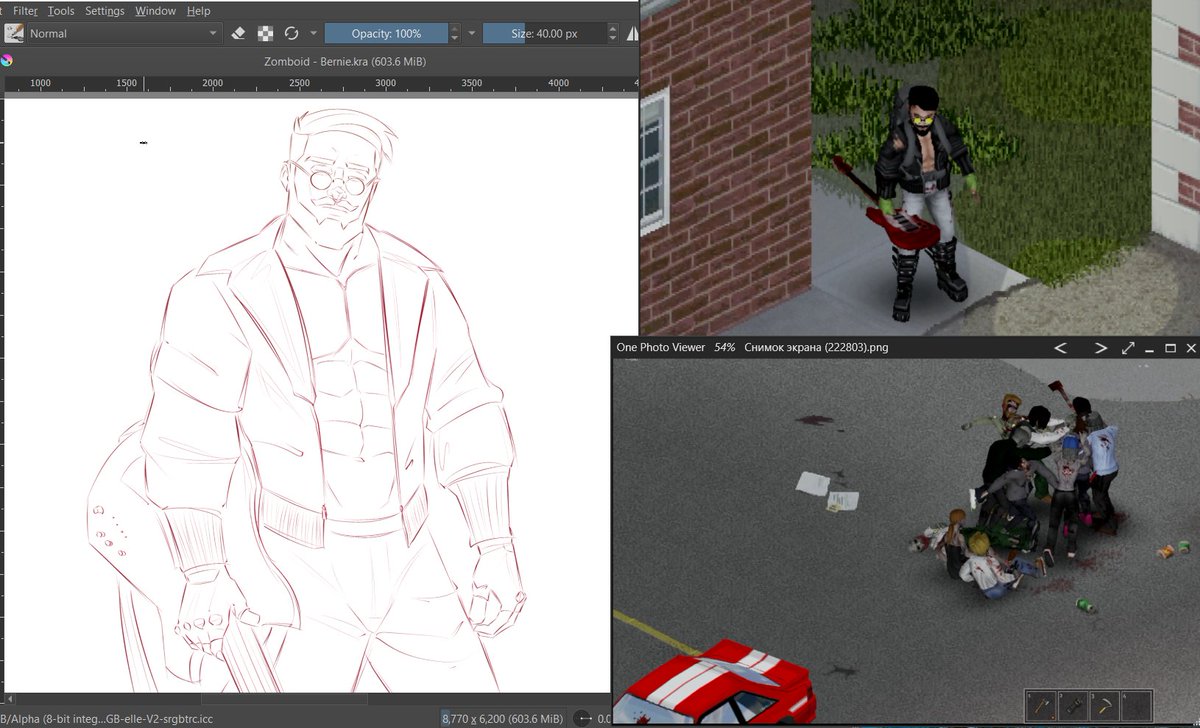Viewport: 1200px width, 728px height.
Task: Click the color wheel icon beside document tab
Action: 7,61
